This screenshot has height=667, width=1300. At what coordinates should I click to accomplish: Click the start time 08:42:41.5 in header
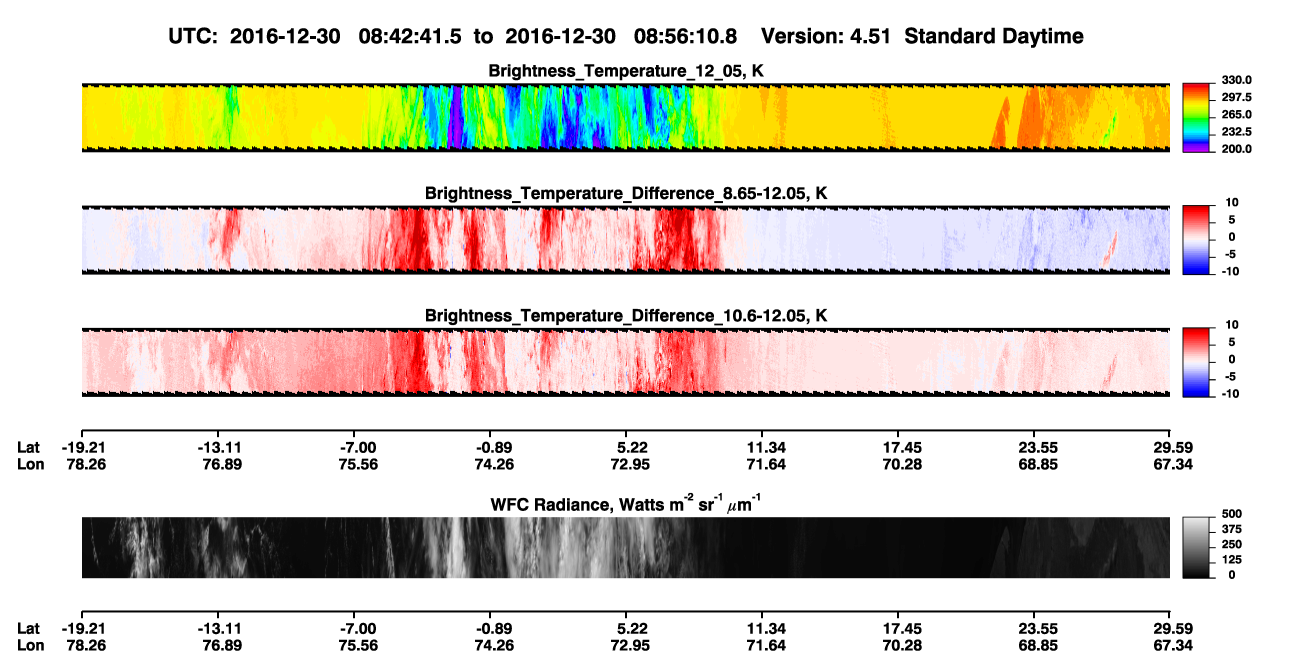[409, 36]
